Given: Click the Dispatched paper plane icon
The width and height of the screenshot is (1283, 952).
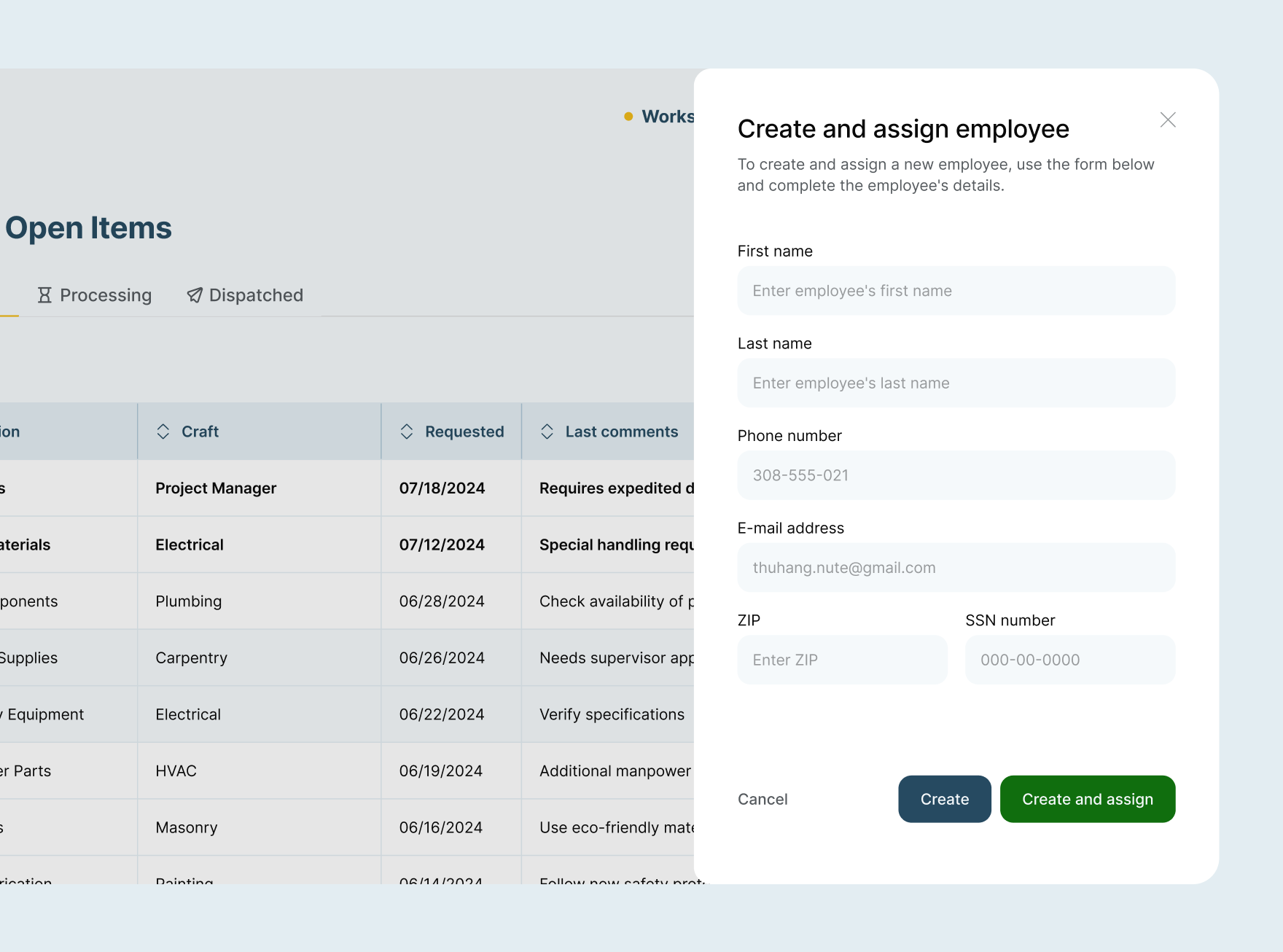Looking at the screenshot, I should [x=195, y=295].
